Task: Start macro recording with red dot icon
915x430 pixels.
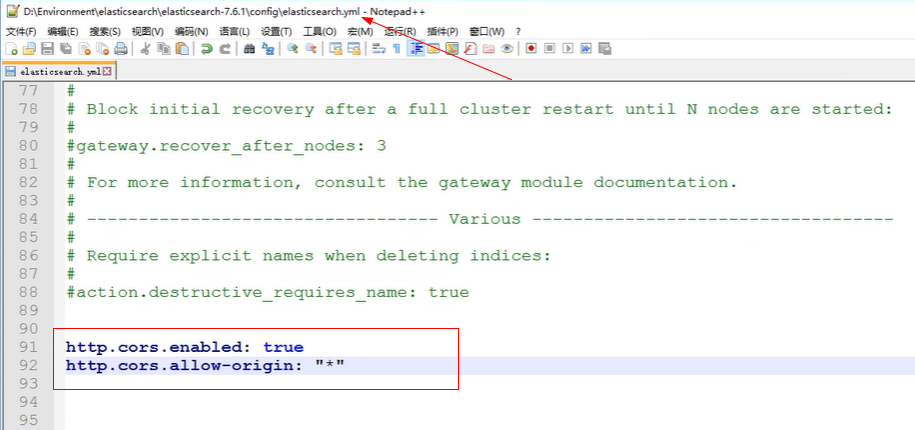Action: click(x=531, y=49)
